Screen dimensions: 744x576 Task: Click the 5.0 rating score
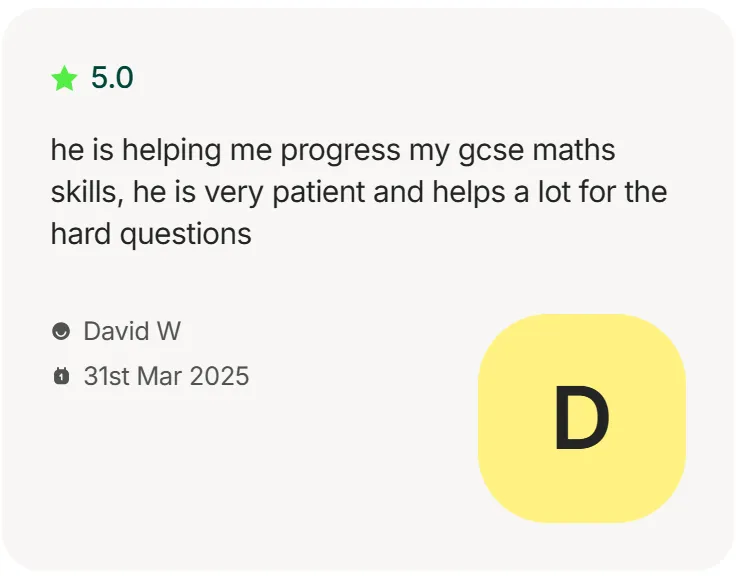pyautogui.click(x=112, y=77)
